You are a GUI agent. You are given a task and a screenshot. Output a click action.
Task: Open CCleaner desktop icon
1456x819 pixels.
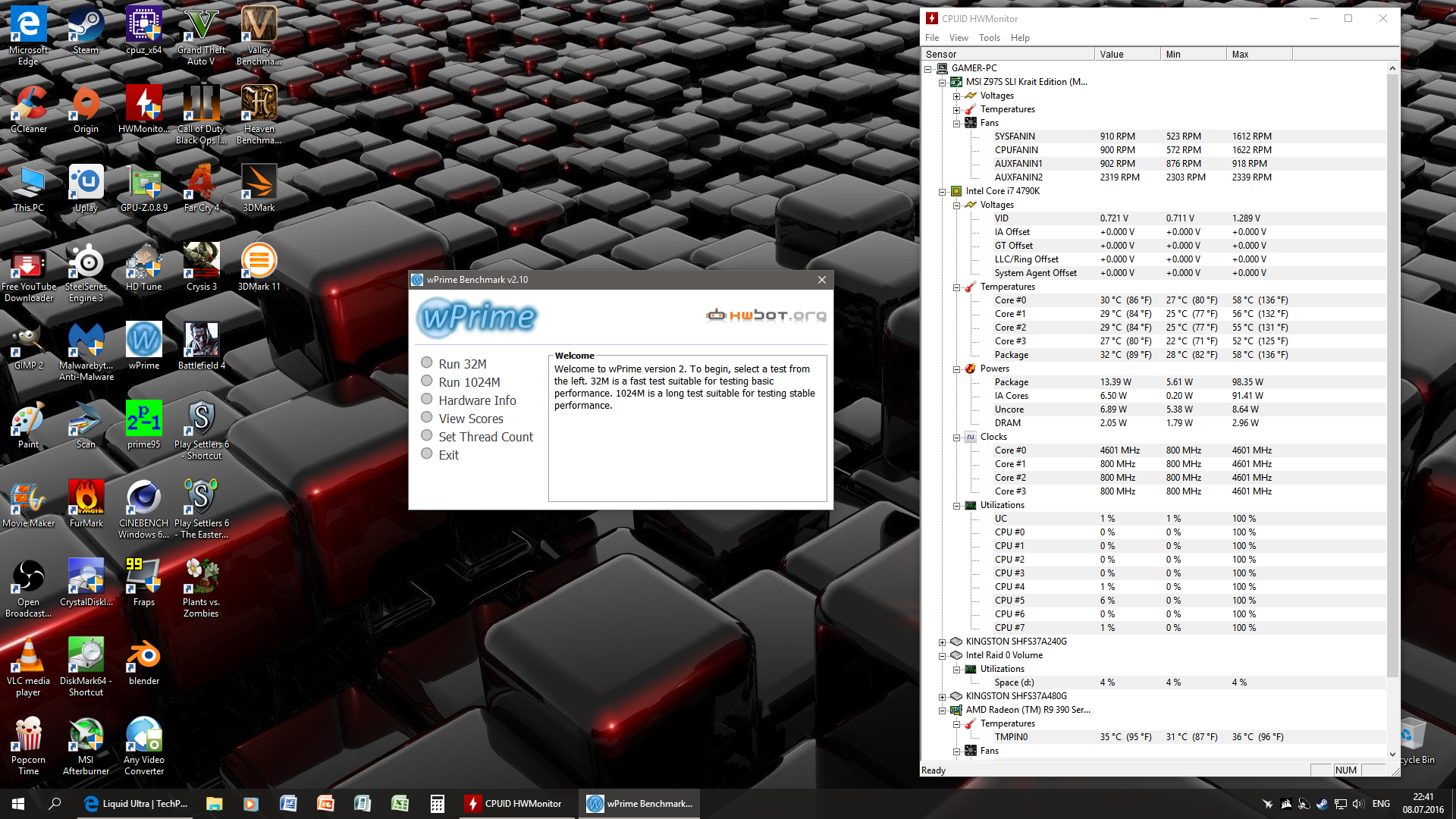point(29,109)
